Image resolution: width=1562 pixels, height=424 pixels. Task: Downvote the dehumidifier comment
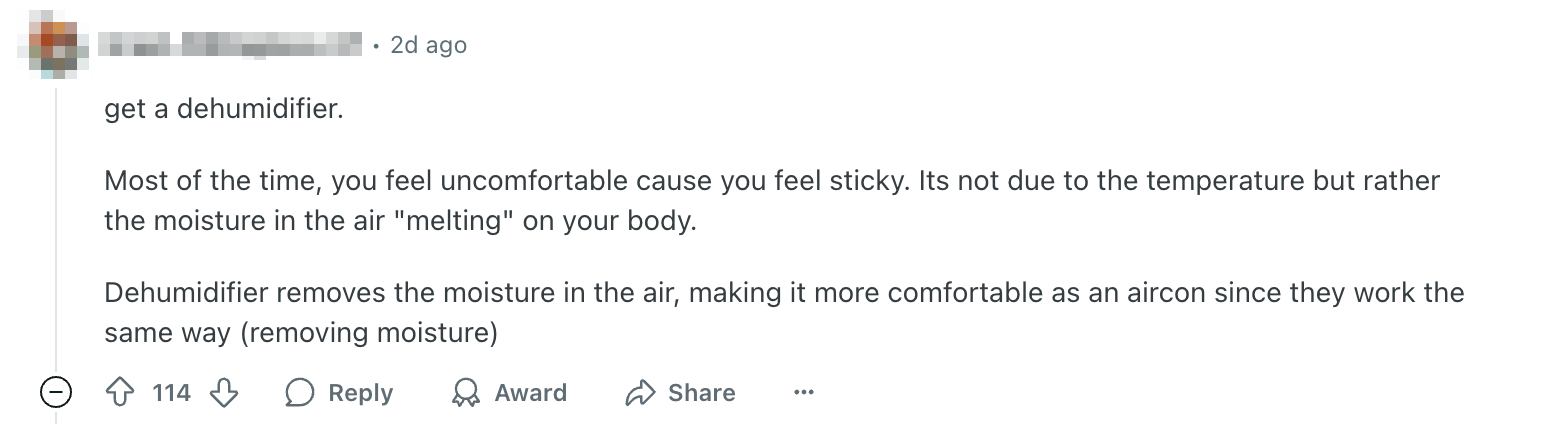tap(224, 393)
